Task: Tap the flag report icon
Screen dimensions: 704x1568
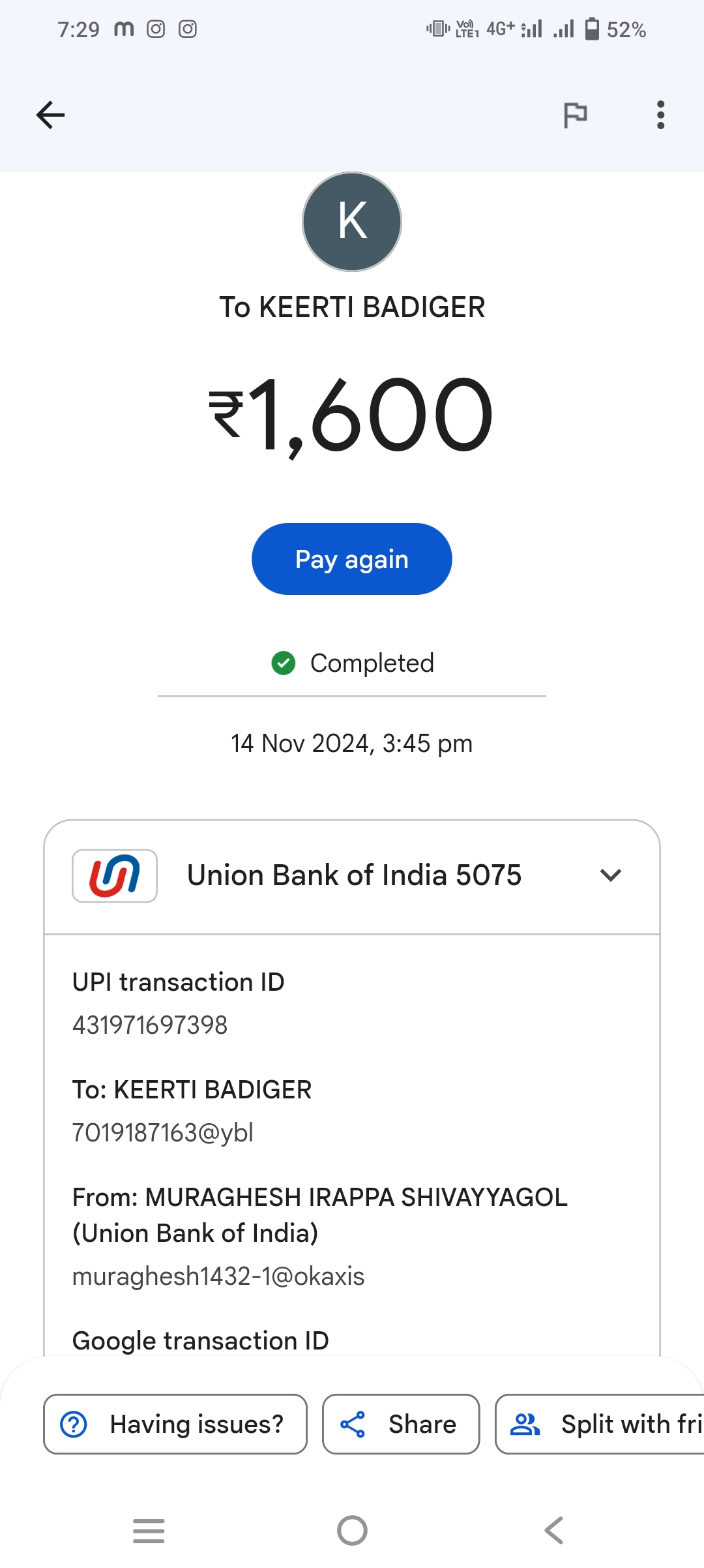Action: [575, 115]
